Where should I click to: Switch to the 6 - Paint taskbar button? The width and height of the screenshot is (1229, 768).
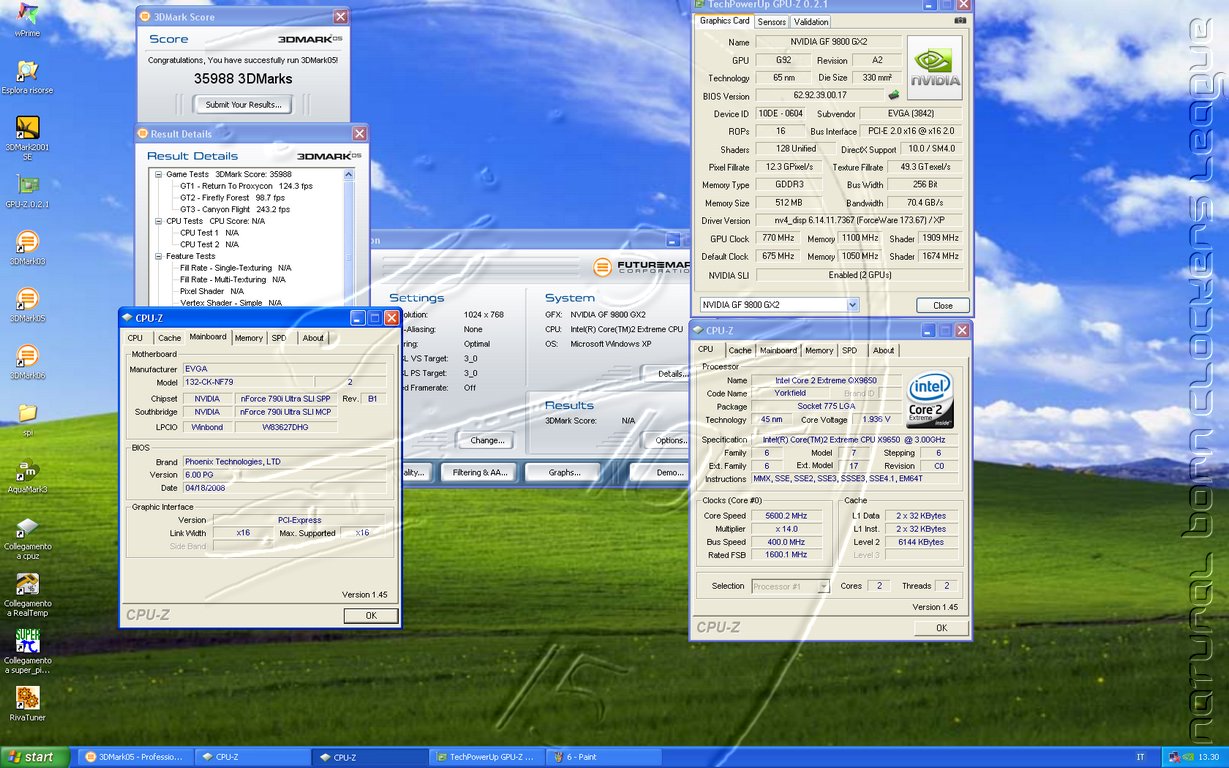coord(606,757)
